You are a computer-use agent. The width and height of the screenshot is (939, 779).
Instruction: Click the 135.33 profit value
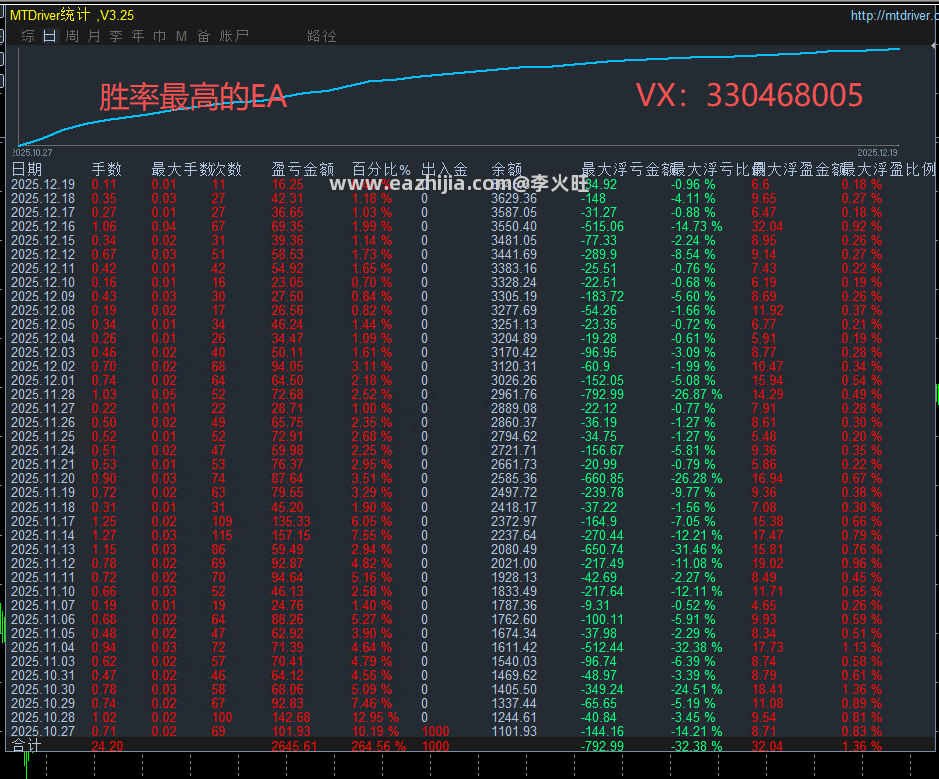291,522
